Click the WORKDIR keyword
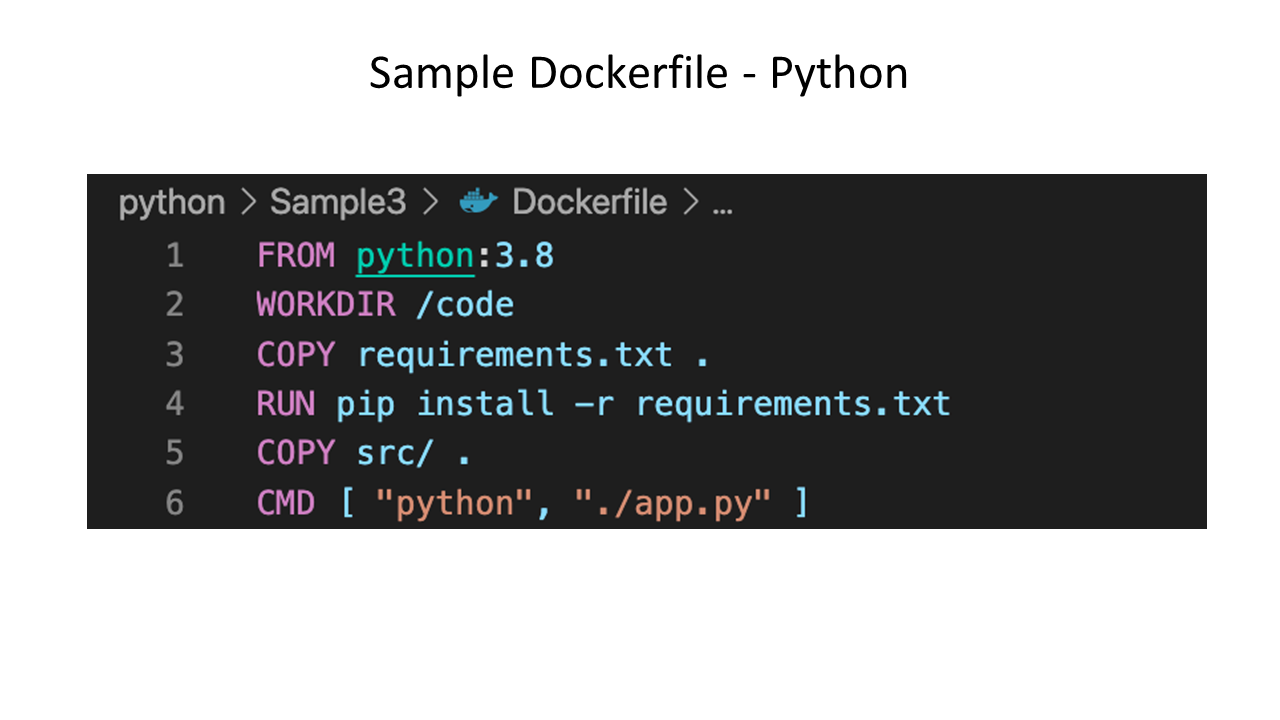Viewport: 1280px width, 720px height. [x=326, y=305]
